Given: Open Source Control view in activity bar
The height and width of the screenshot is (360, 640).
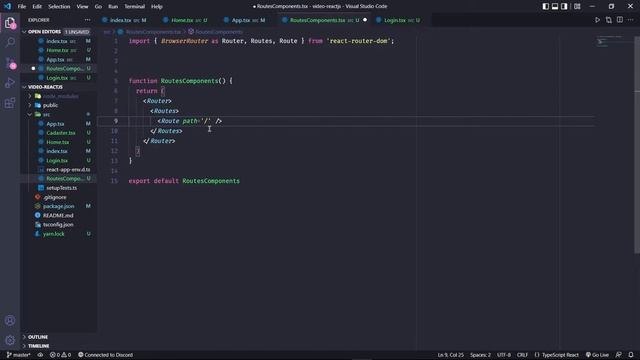Looking at the screenshot, I should pos(10,63).
